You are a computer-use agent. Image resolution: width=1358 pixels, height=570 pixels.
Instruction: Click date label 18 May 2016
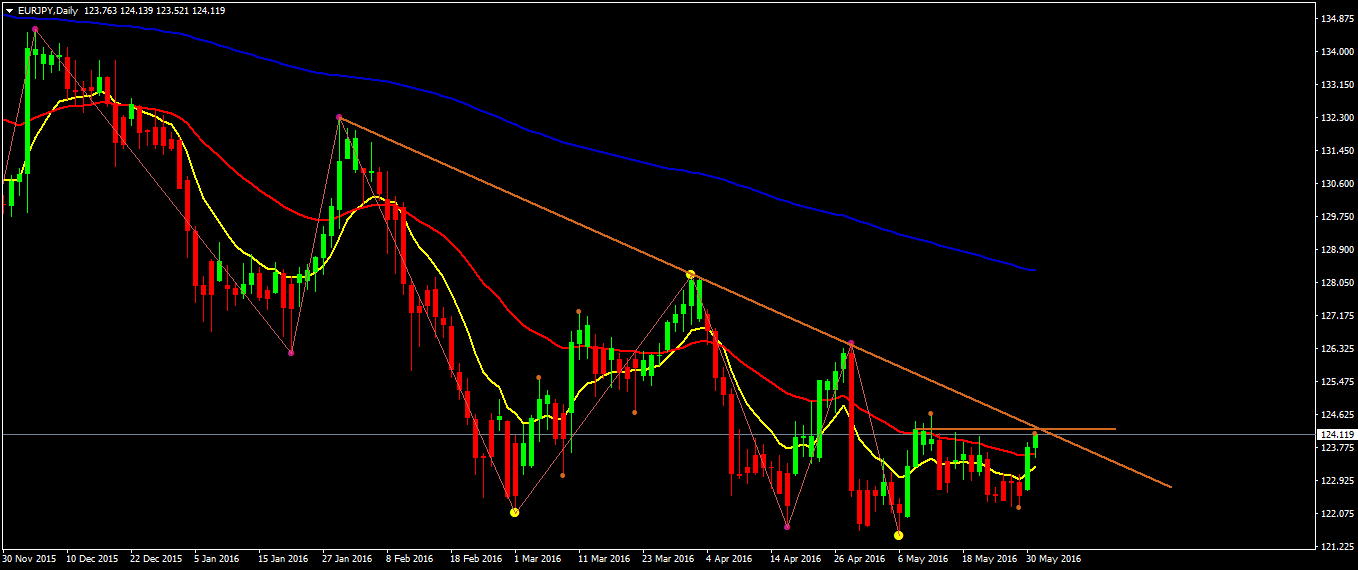pos(988,559)
